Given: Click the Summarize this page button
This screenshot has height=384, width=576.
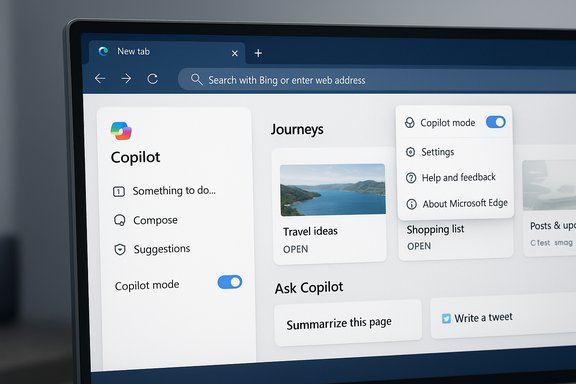Looking at the screenshot, I should [x=348, y=323].
